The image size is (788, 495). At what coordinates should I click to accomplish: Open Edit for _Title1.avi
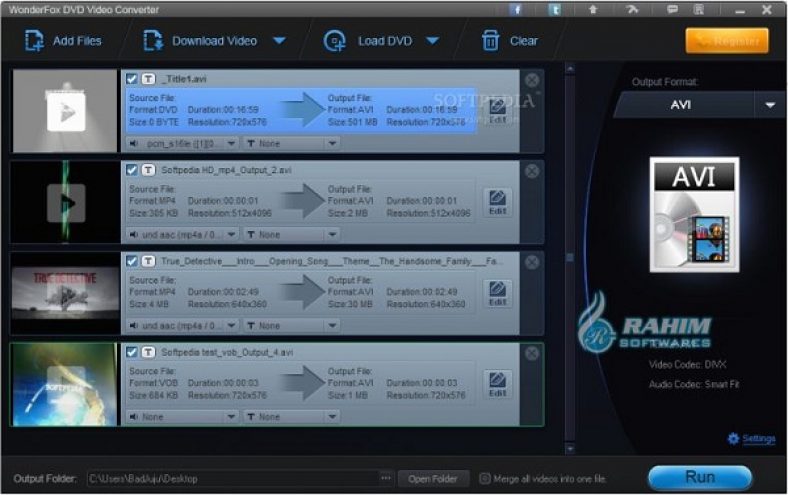click(497, 111)
